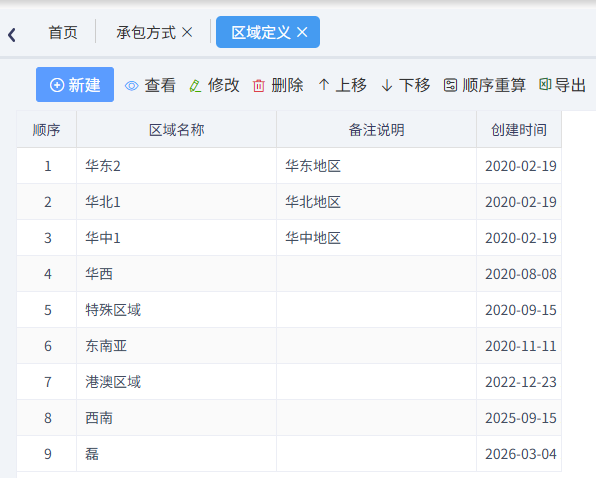Click the 新建 button
The height and width of the screenshot is (478, 596).
click(x=75, y=84)
